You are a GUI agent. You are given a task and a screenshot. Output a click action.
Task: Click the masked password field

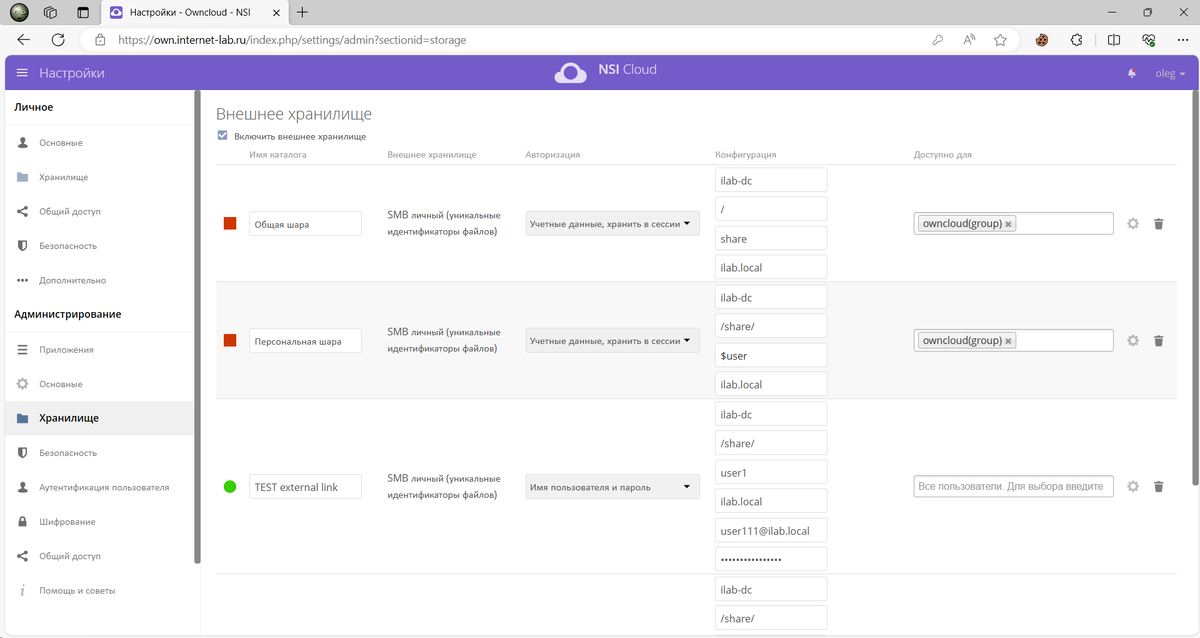(771, 559)
